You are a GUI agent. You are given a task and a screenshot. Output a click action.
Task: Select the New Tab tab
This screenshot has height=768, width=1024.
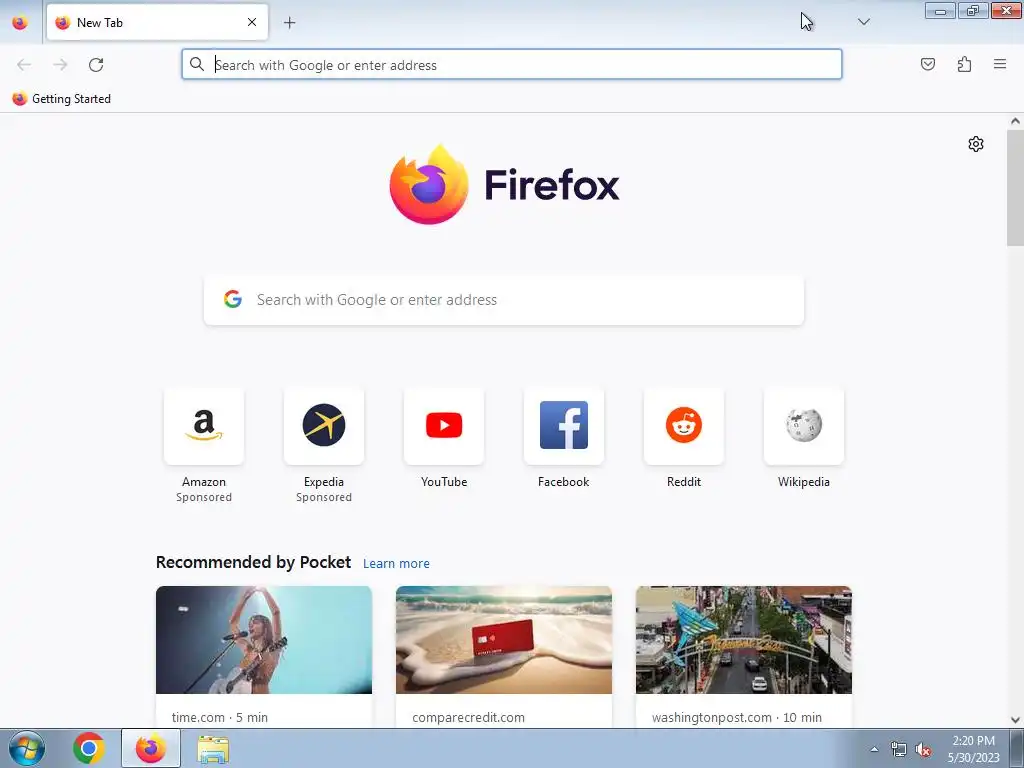pos(157,22)
